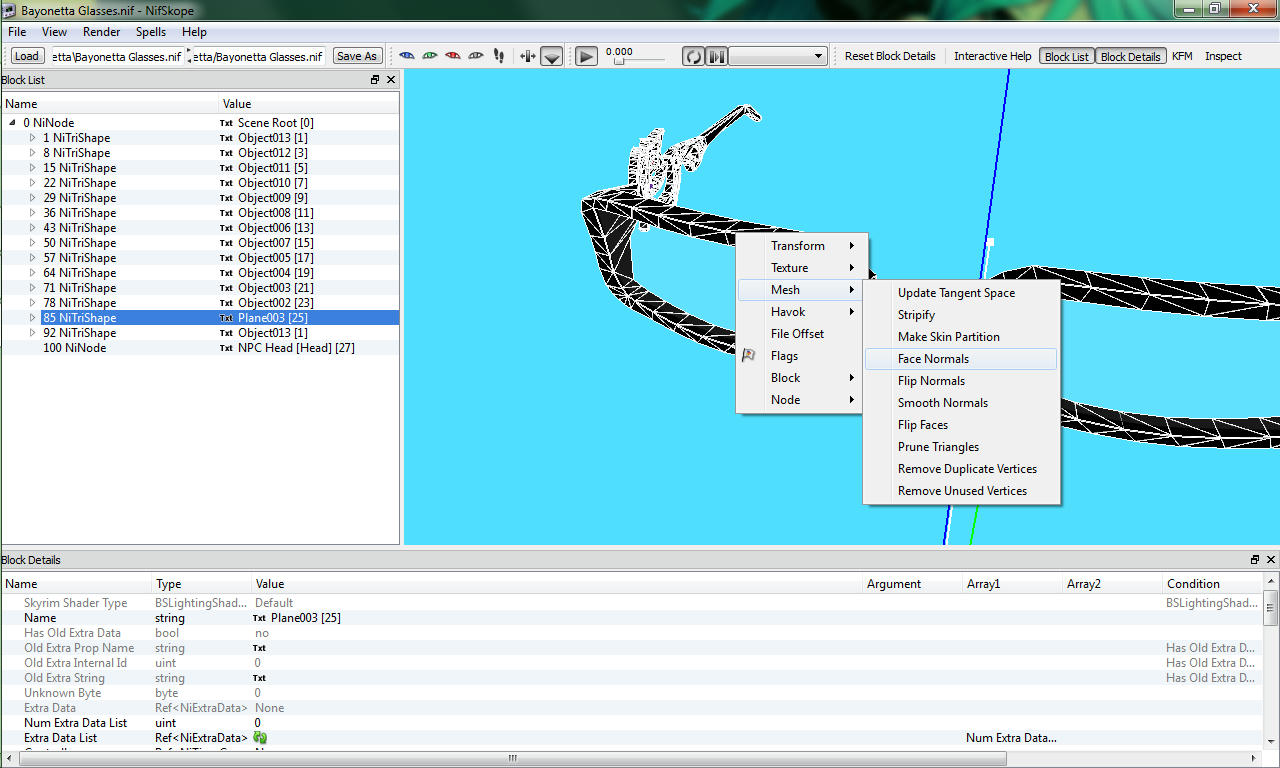The width and height of the screenshot is (1280, 768).
Task: Toggle the Inspect panel
Action: (x=1223, y=56)
